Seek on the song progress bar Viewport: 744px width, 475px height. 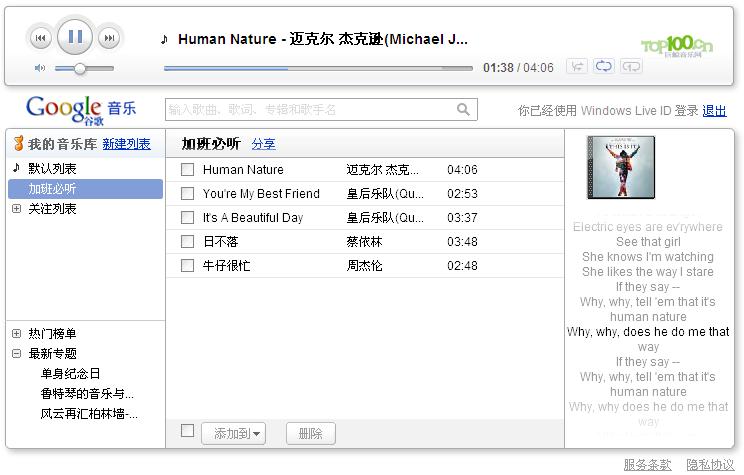point(318,68)
